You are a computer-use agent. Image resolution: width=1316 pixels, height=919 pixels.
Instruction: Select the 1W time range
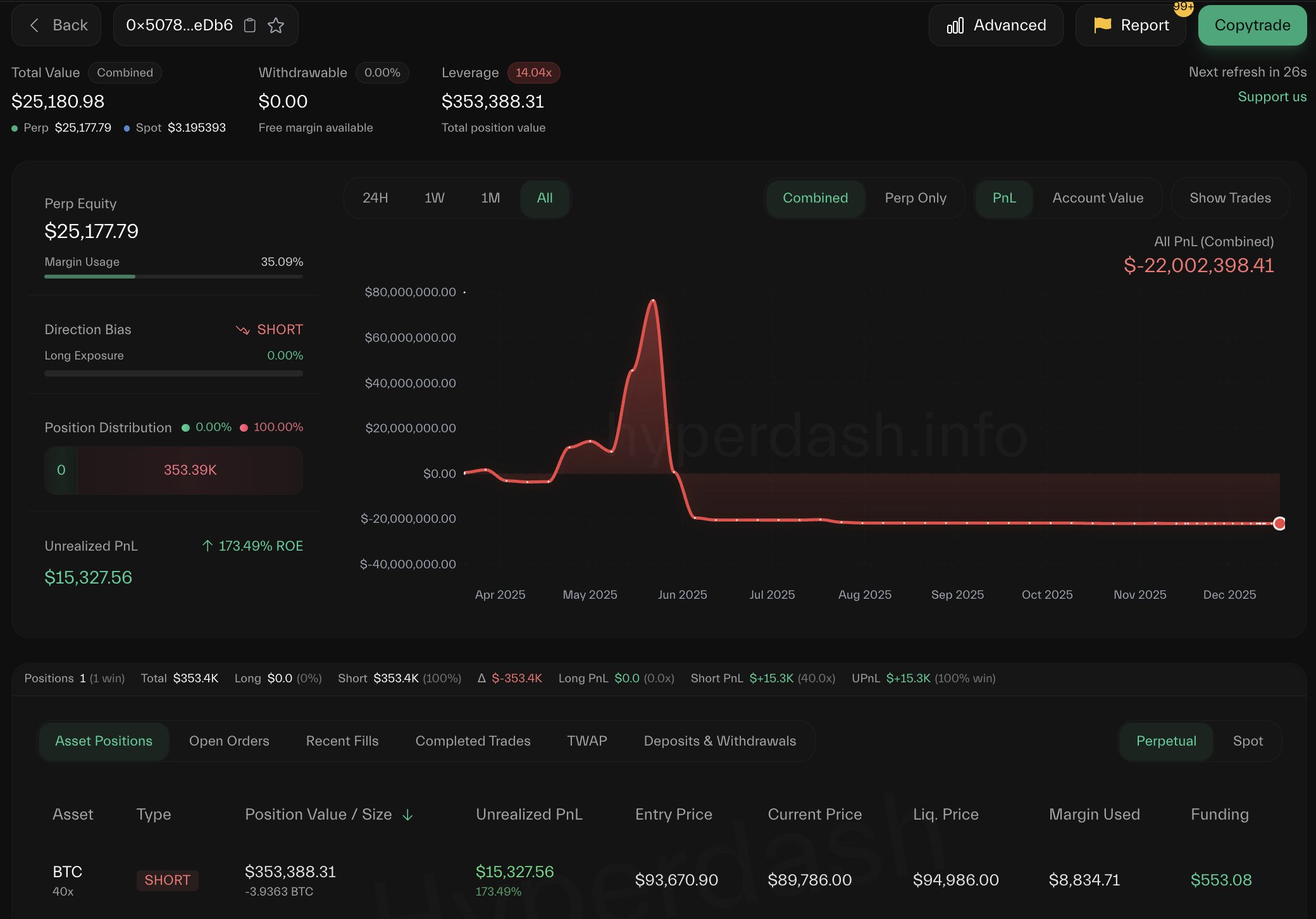[x=435, y=198]
